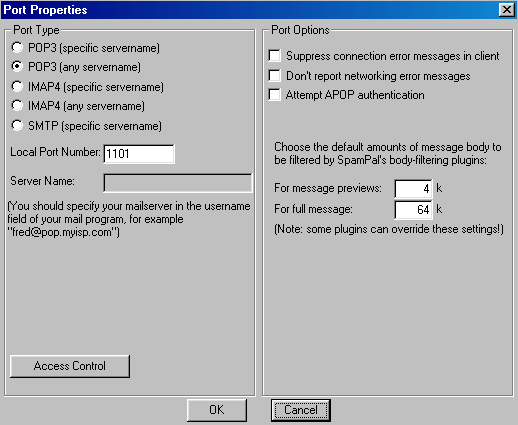The image size is (518, 425).
Task: Click the greyed Server Name field
Action: coord(178,183)
